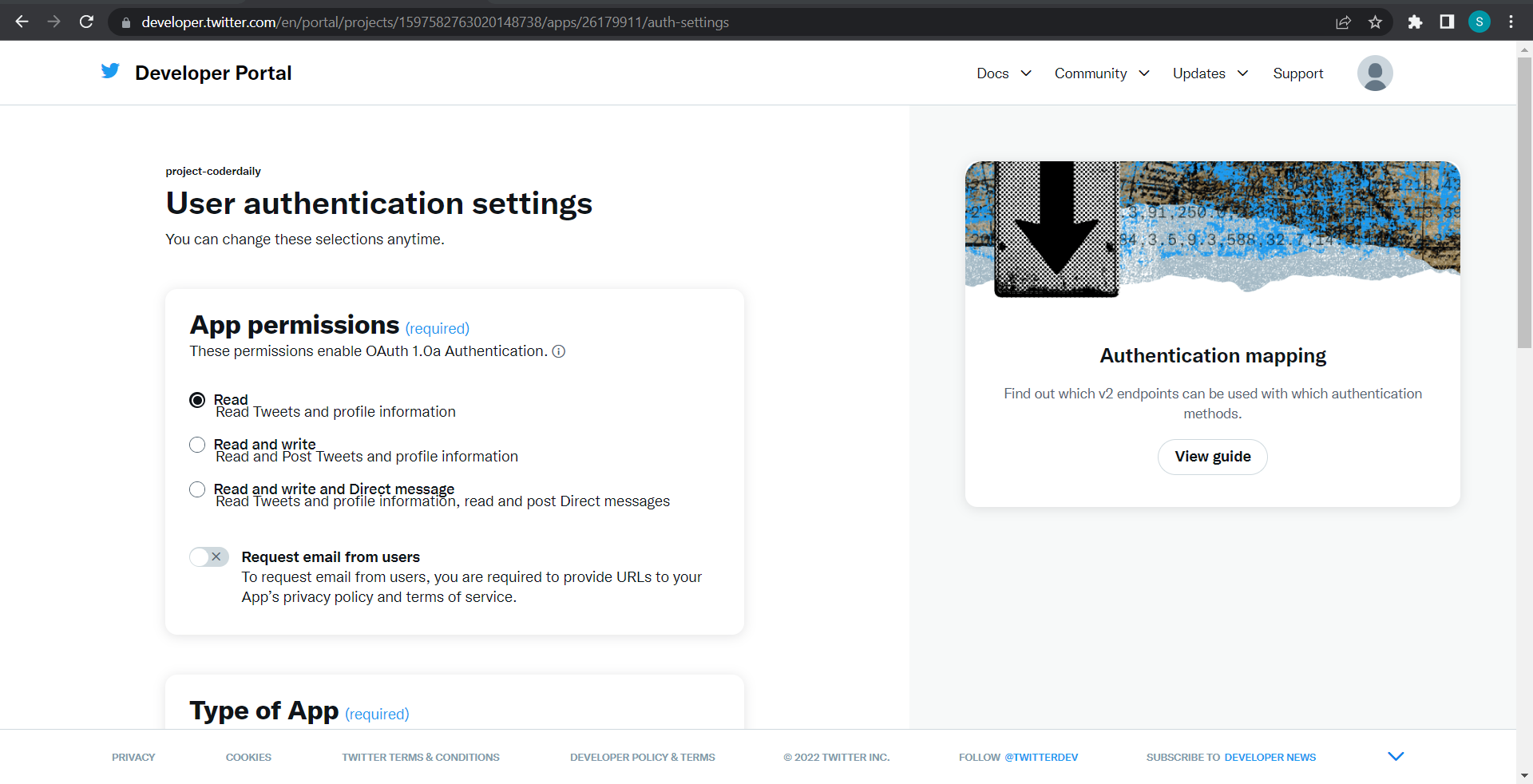Open the Support menu item
The width and height of the screenshot is (1533, 784).
[x=1297, y=73]
